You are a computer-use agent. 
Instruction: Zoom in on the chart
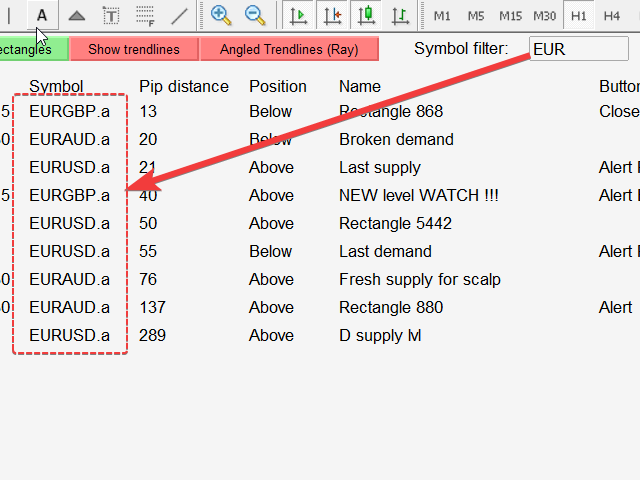click(221, 16)
